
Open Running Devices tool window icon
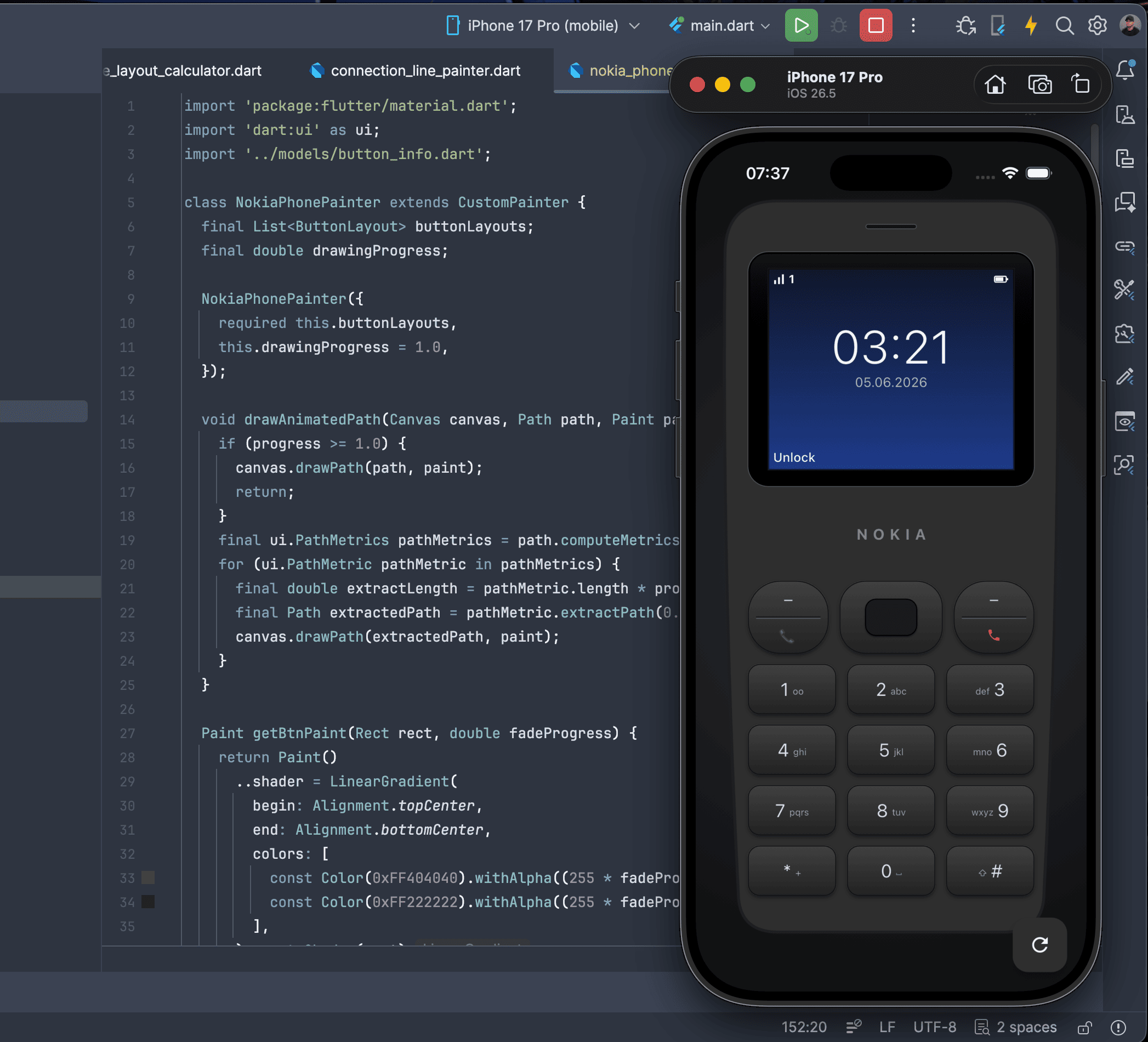[1125, 158]
